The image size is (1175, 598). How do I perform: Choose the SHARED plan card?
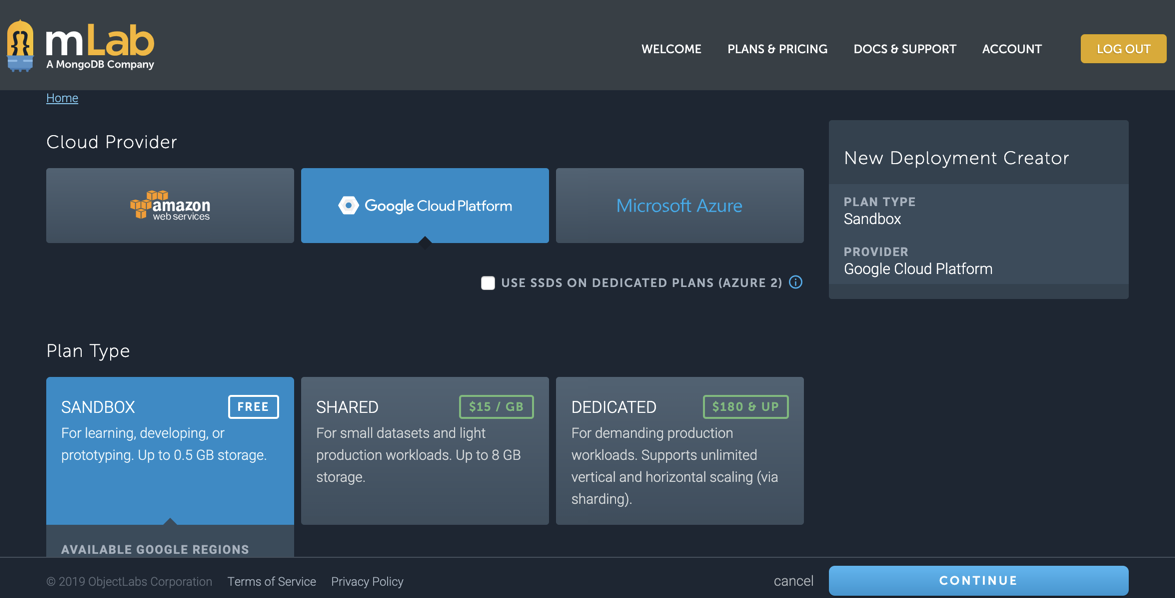(424, 450)
